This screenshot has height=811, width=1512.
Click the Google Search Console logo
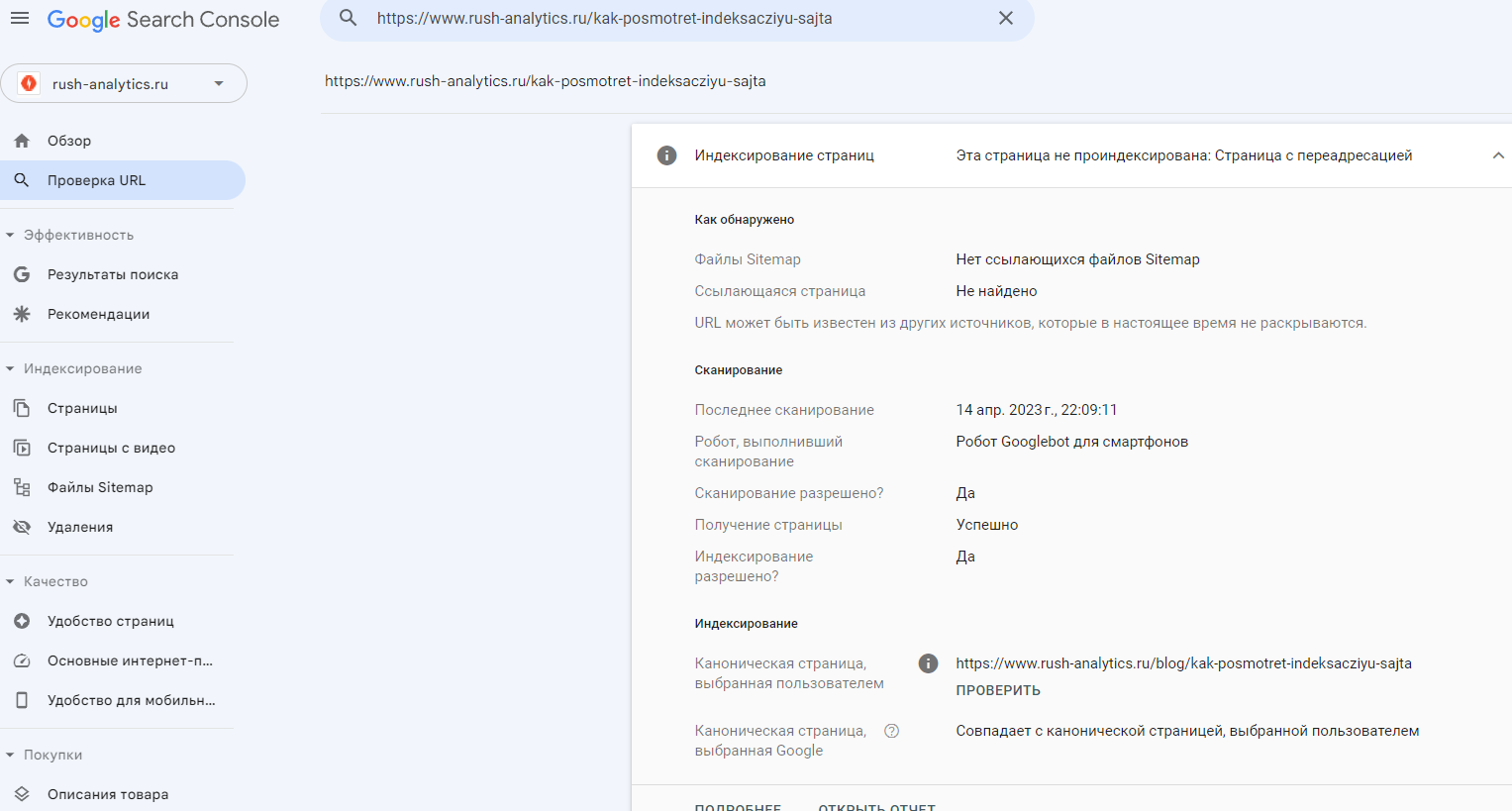coord(163,20)
